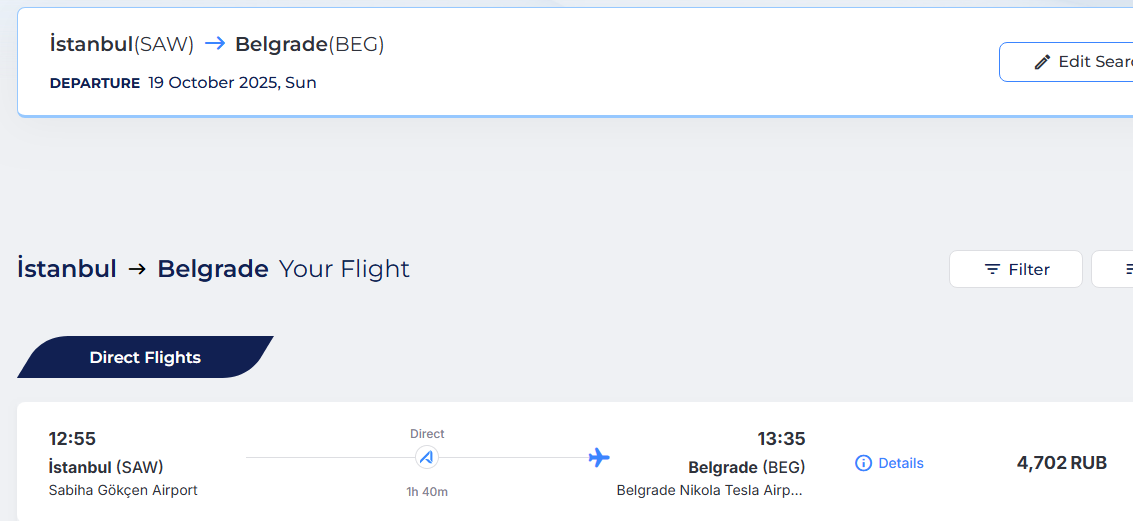Select the Direct Flights tab
Screen dimensions: 1133x521
(x=145, y=357)
